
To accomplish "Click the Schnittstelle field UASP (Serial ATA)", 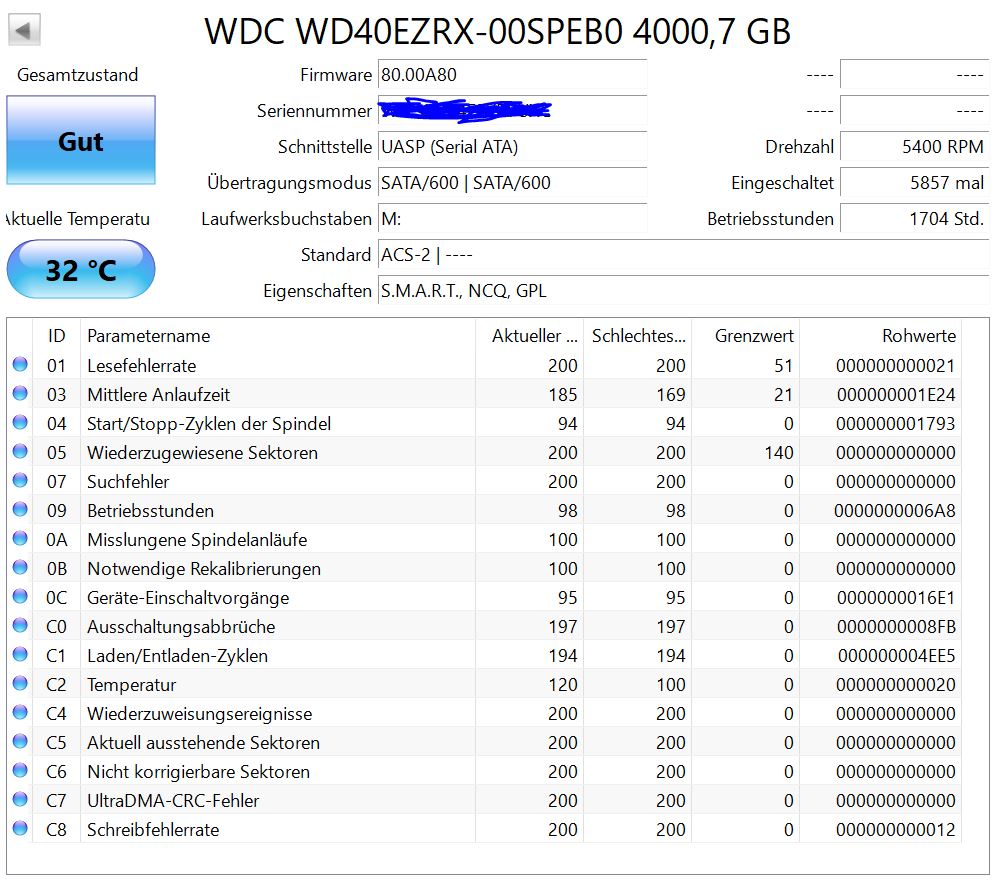I will 512,147.
